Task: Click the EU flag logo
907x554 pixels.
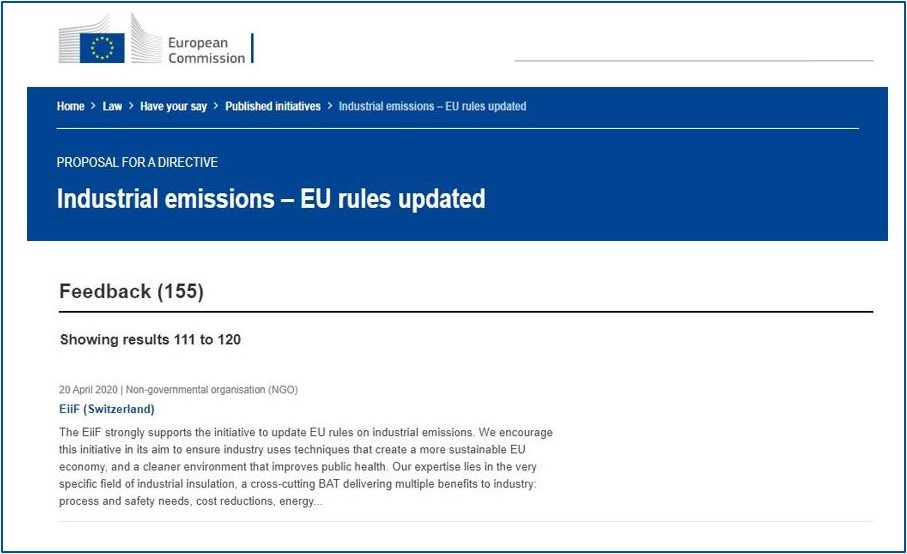Action: 102,47
